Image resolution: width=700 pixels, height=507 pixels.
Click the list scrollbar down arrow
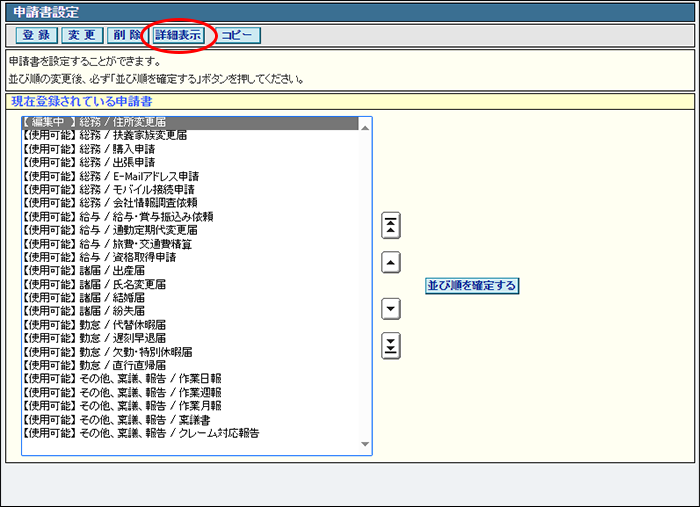365,444
